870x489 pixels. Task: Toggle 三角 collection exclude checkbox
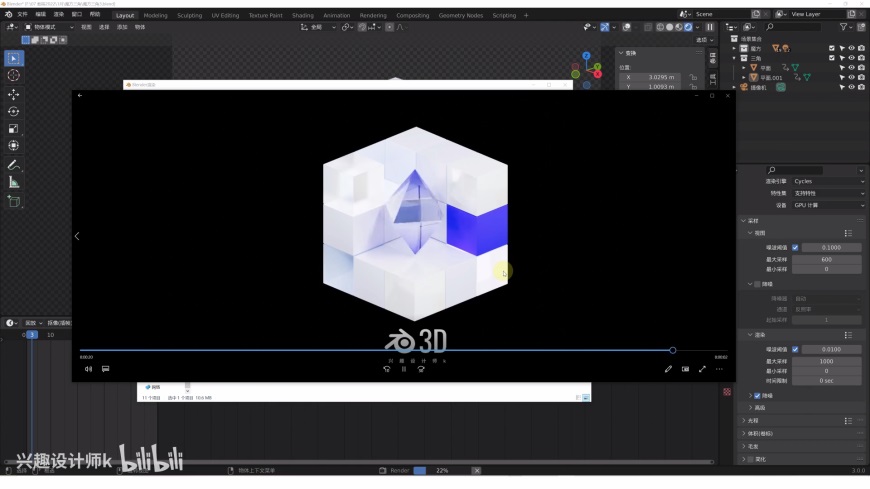[832, 58]
